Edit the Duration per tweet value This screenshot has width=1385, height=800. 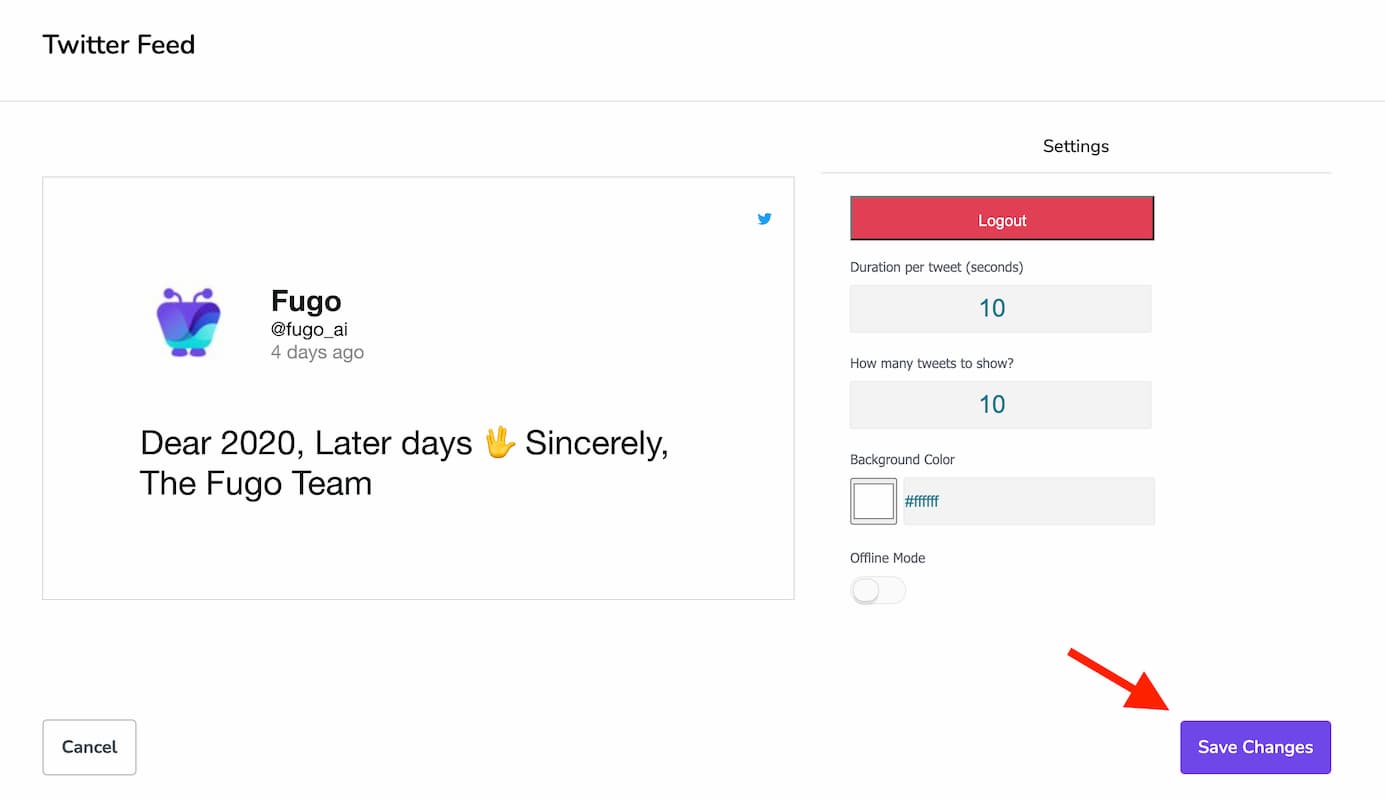click(1001, 308)
